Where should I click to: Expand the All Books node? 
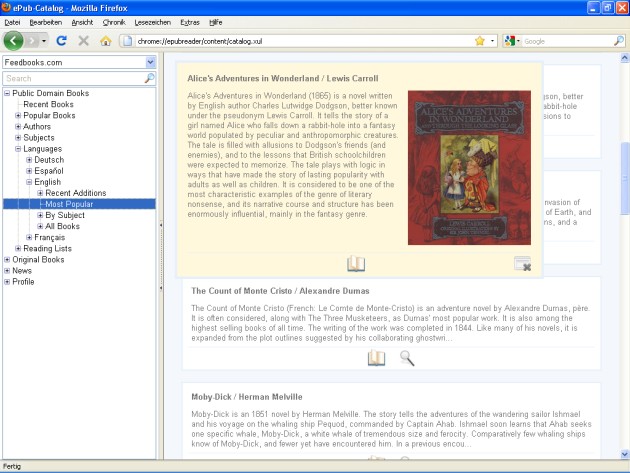(40, 226)
